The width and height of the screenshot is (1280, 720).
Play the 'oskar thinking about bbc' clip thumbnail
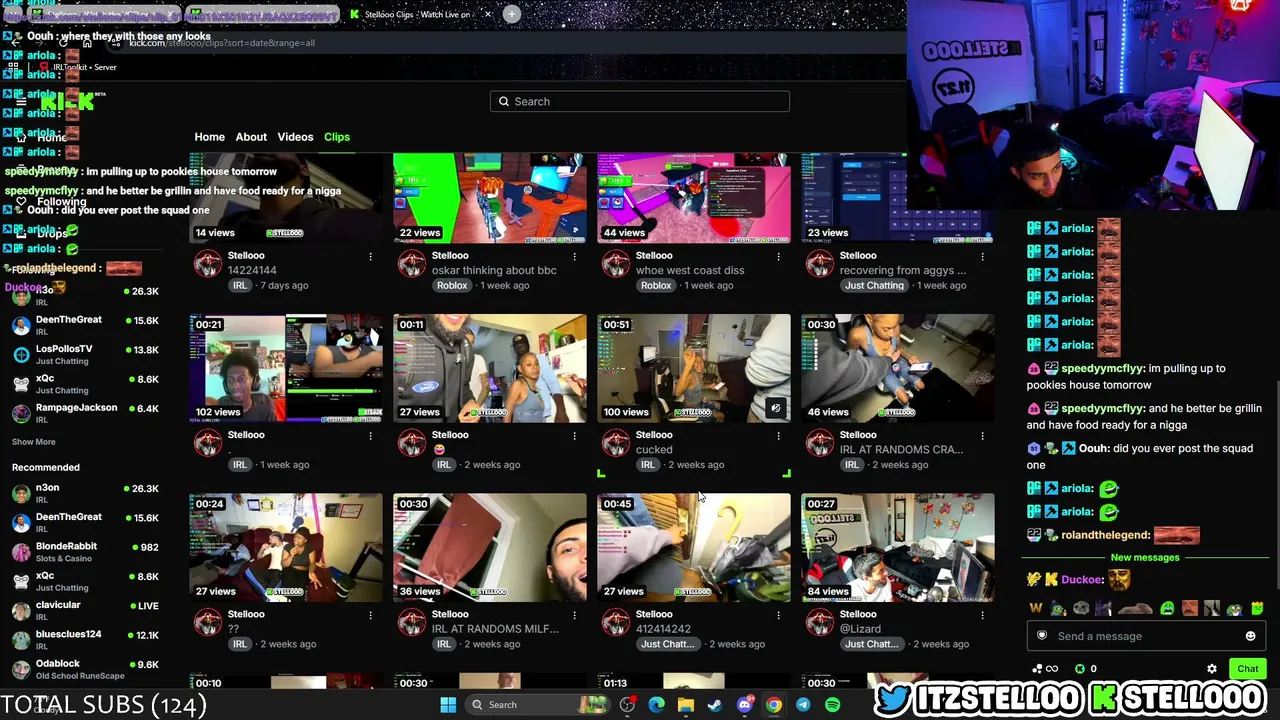[x=490, y=198]
